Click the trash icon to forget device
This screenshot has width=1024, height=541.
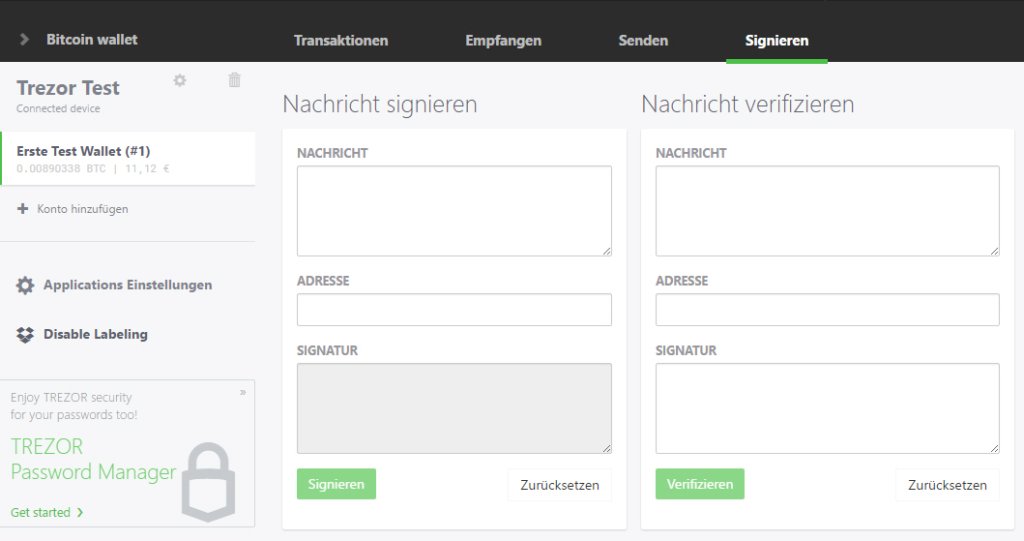click(234, 80)
